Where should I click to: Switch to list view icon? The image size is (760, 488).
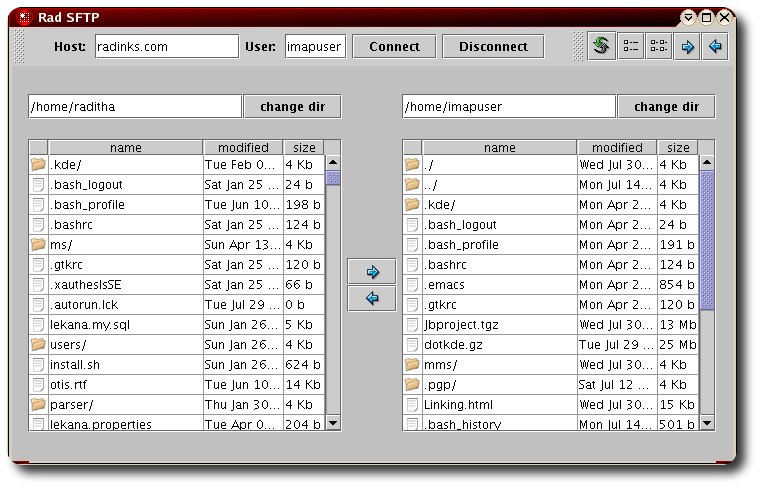pyautogui.click(x=630, y=47)
